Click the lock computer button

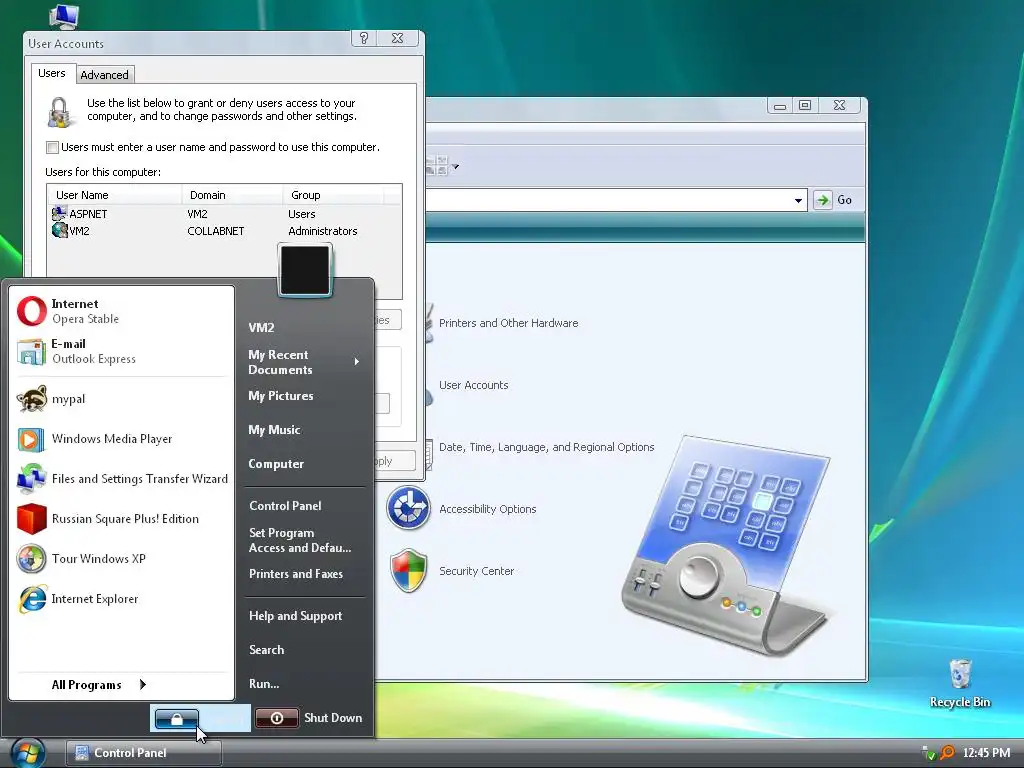[x=176, y=718]
